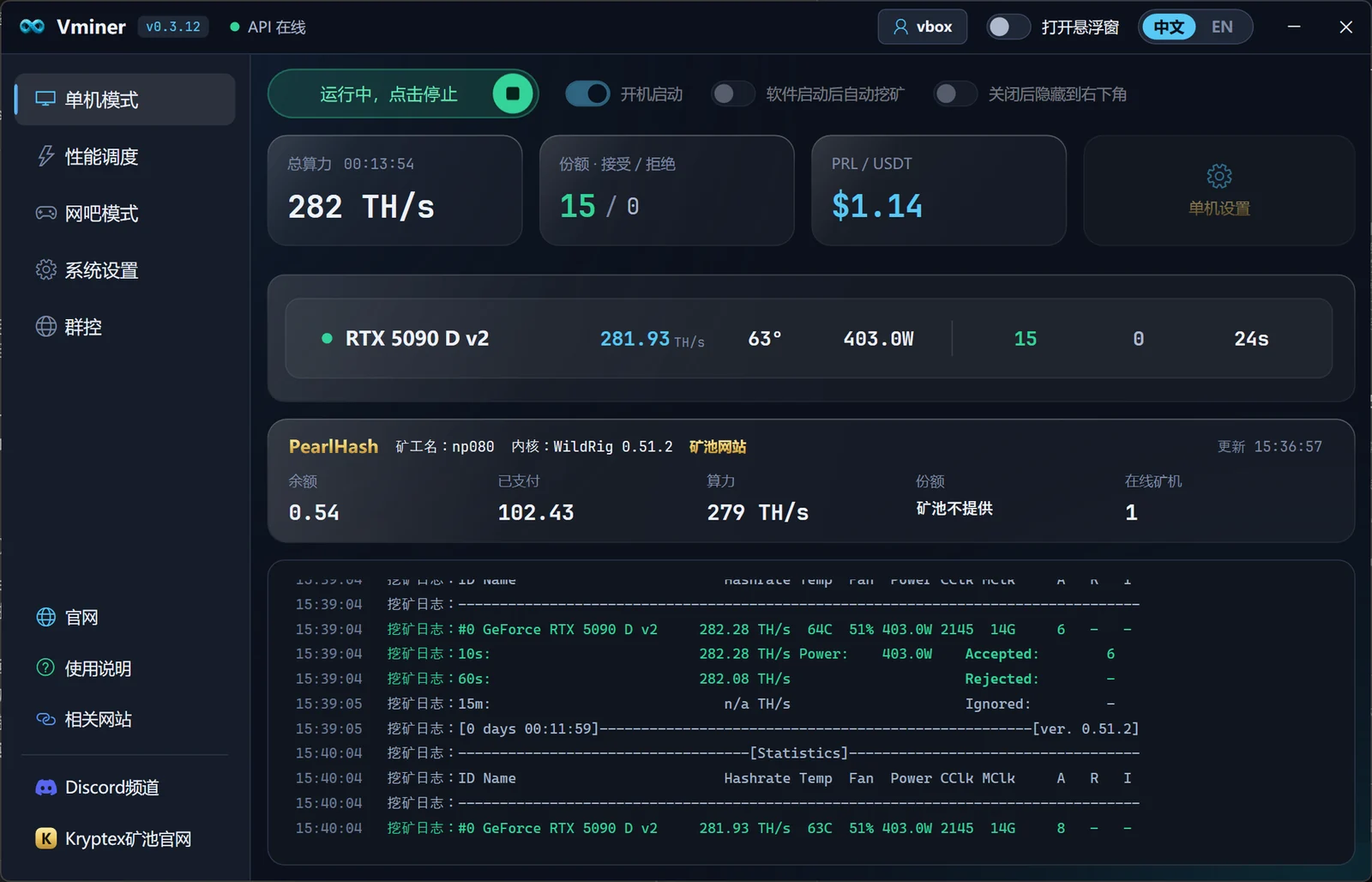Click the green stop square icon

513,94
